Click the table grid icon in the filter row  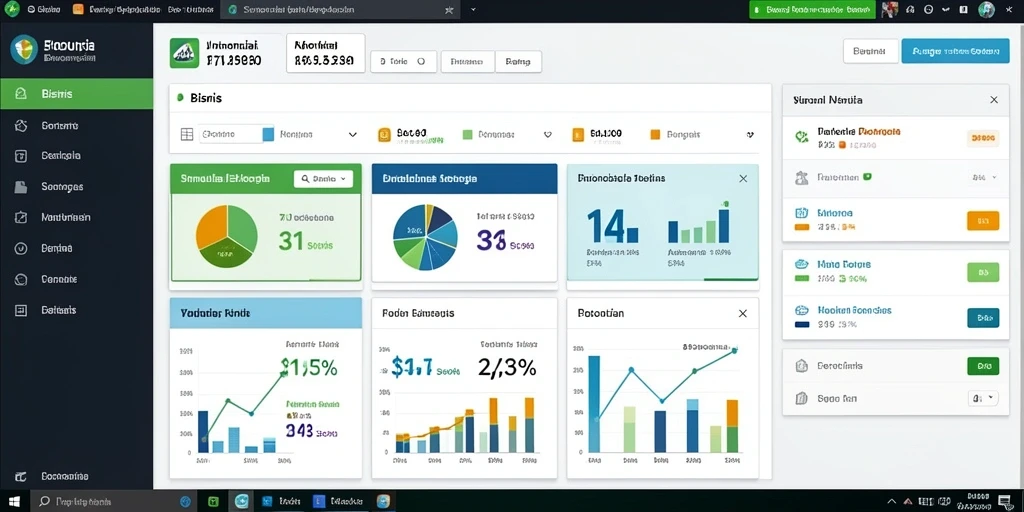187,135
